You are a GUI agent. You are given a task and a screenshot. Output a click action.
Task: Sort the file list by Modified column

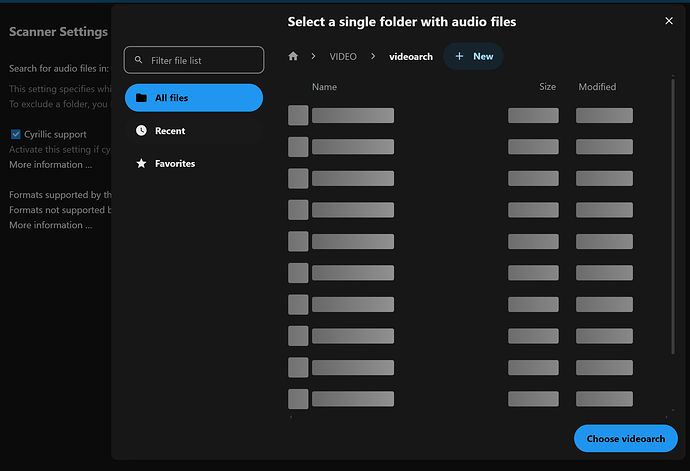[x=597, y=87]
